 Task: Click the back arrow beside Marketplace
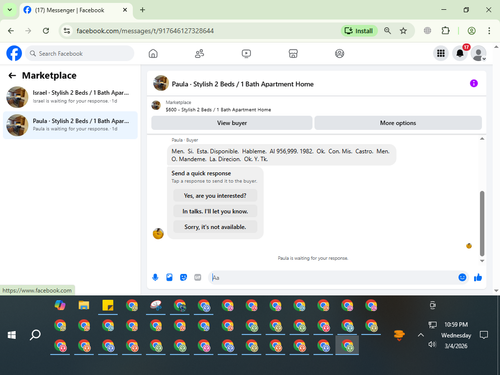(x=12, y=76)
